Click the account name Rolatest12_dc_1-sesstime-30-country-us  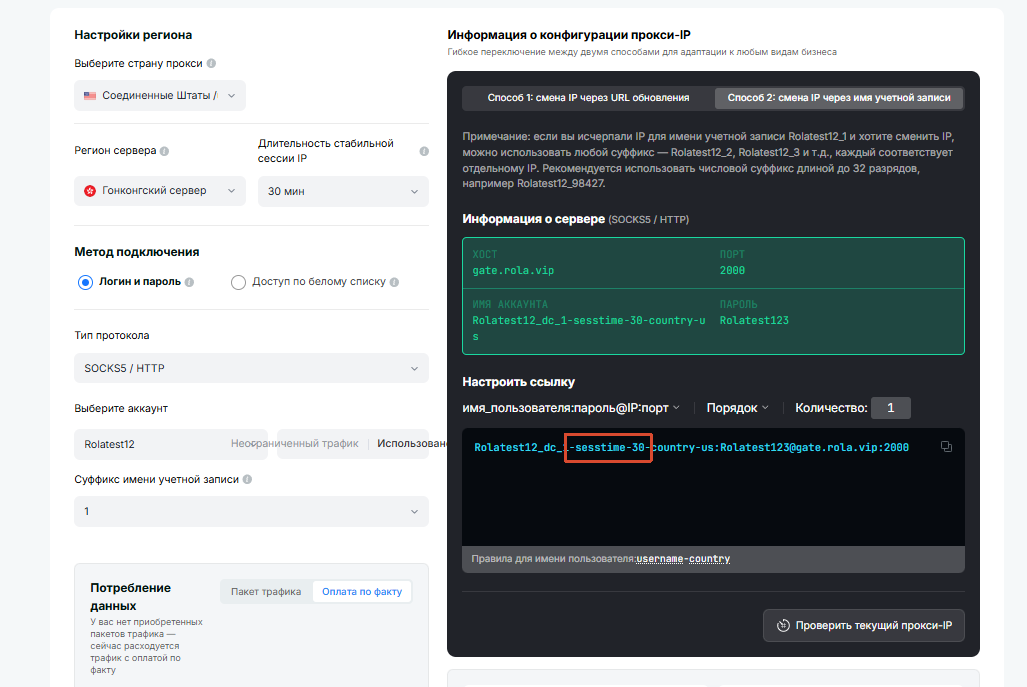tap(589, 328)
